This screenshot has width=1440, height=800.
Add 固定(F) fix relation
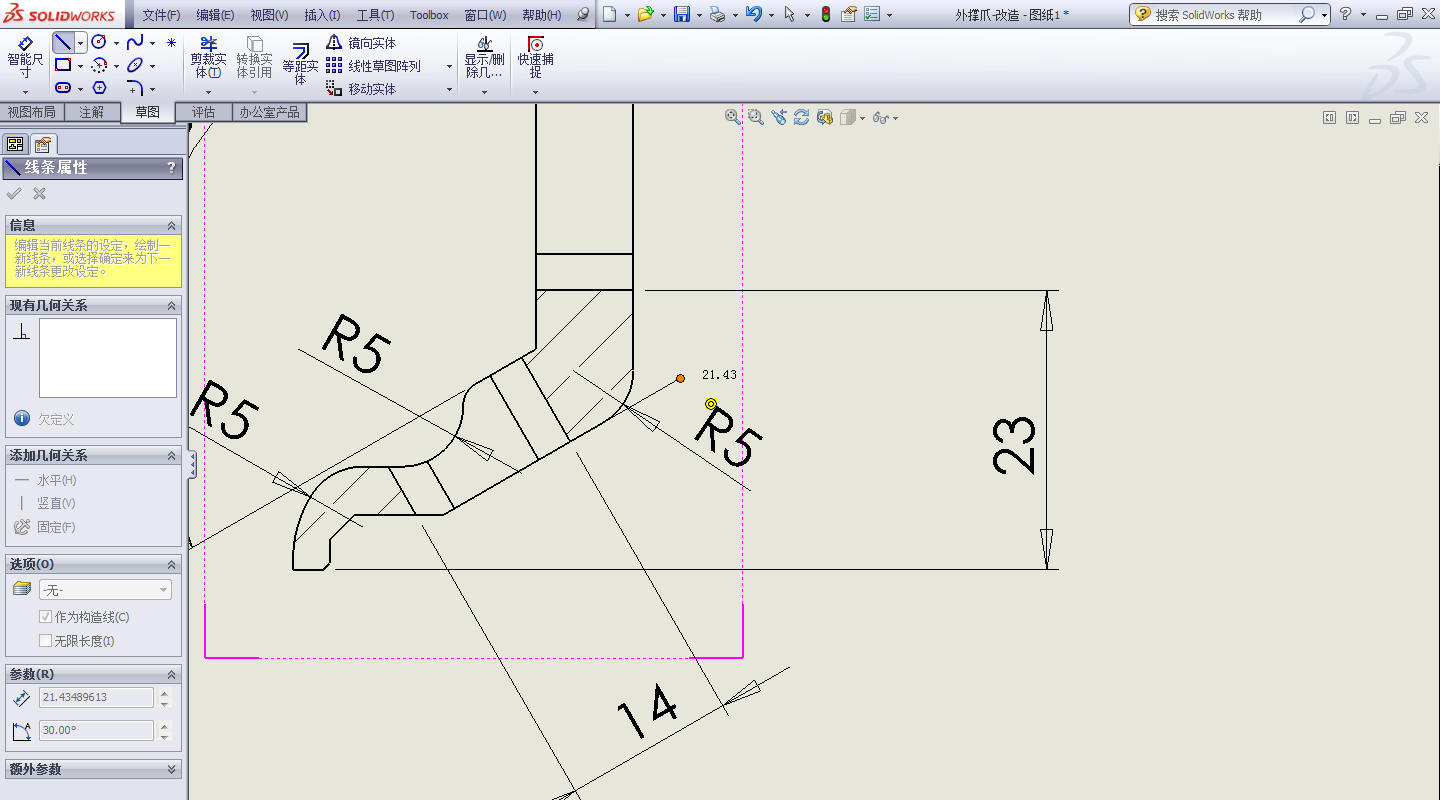[46, 527]
